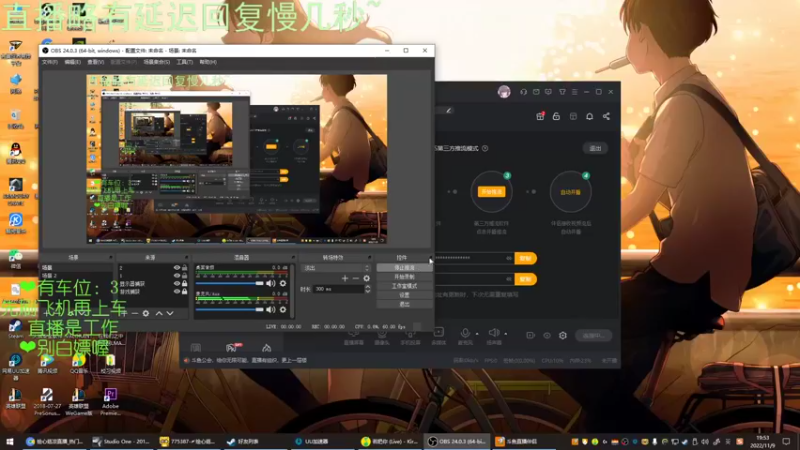The width and height of the screenshot is (800, 450).
Task: Click the 自动开播 circle, step 4
Action: click(x=570, y=192)
